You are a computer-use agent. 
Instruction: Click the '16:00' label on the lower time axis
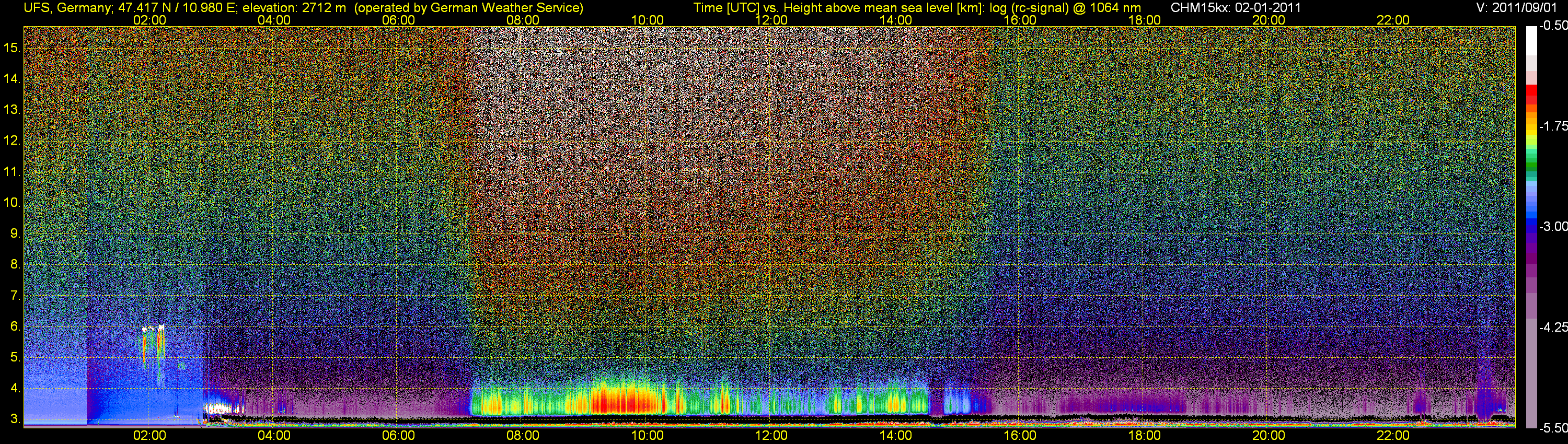pyautogui.click(x=1020, y=436)
